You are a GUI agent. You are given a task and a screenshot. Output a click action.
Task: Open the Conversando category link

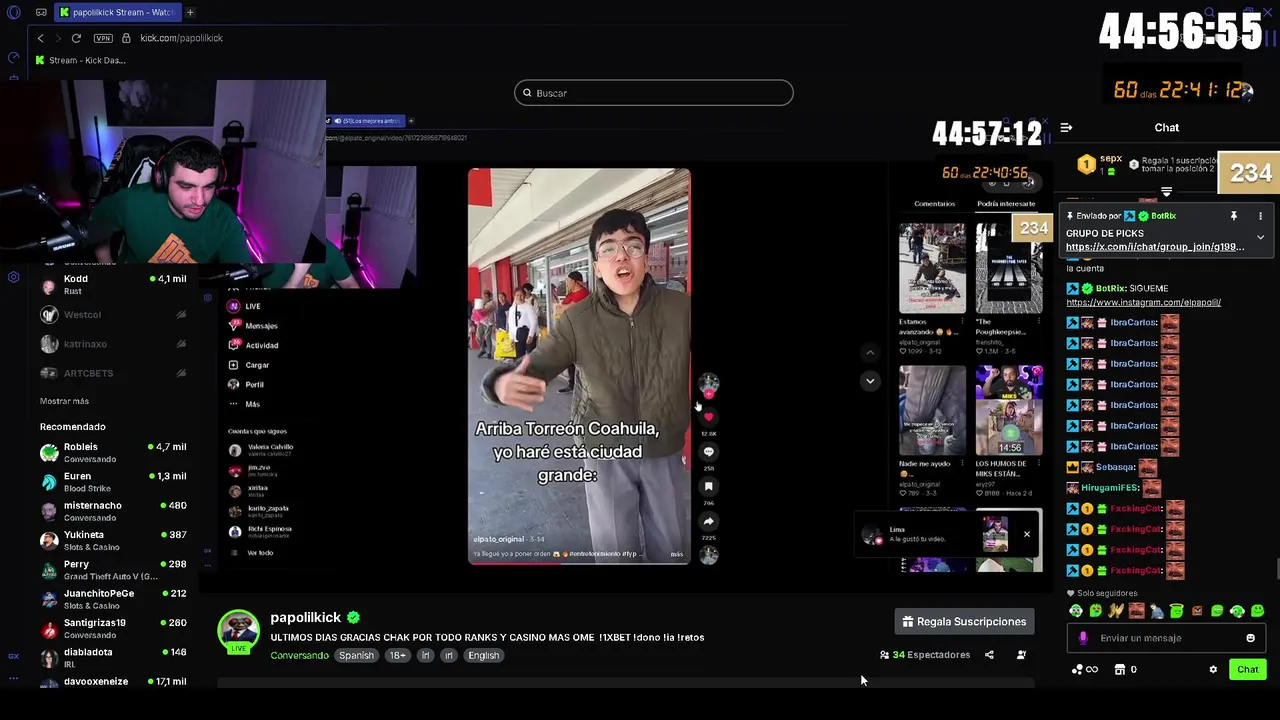pyautogui.click(x=299, y=656)
